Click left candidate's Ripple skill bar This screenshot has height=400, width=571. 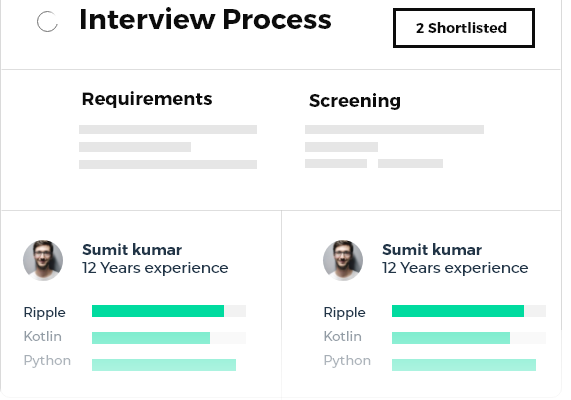click(169, 311)
